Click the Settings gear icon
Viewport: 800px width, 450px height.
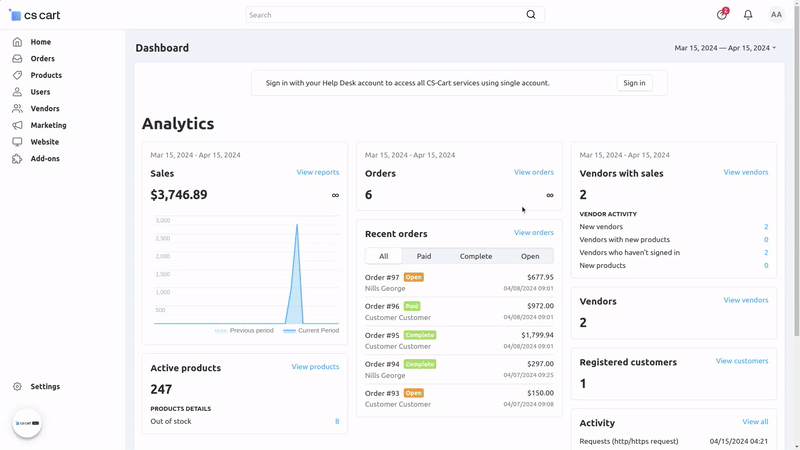[x=17, y=386]
